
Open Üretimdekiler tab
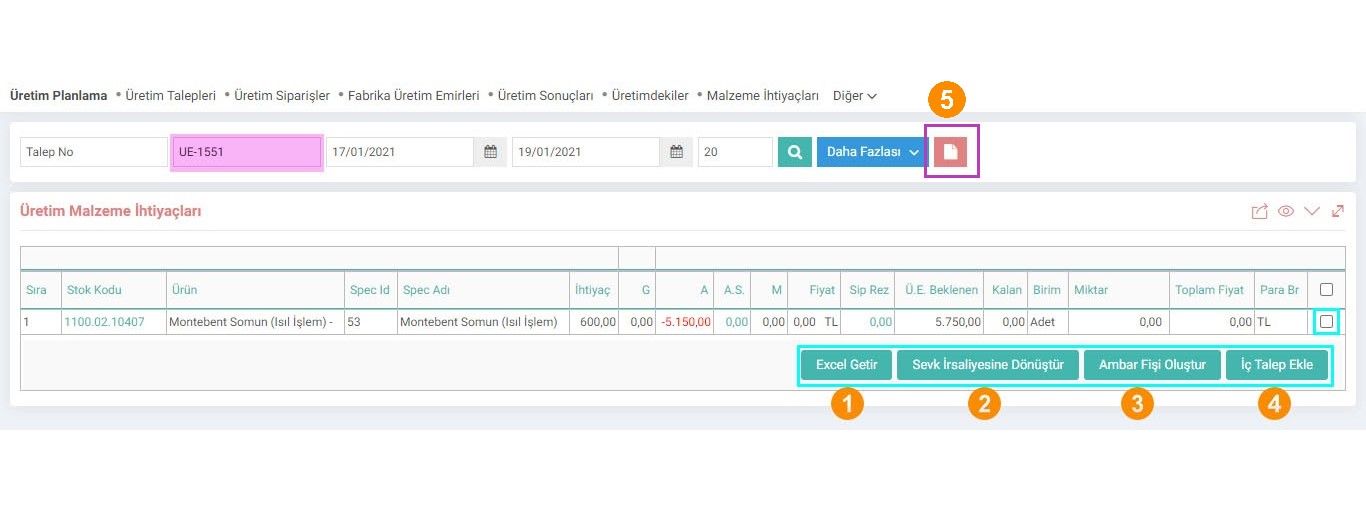[x=650, y=96]
